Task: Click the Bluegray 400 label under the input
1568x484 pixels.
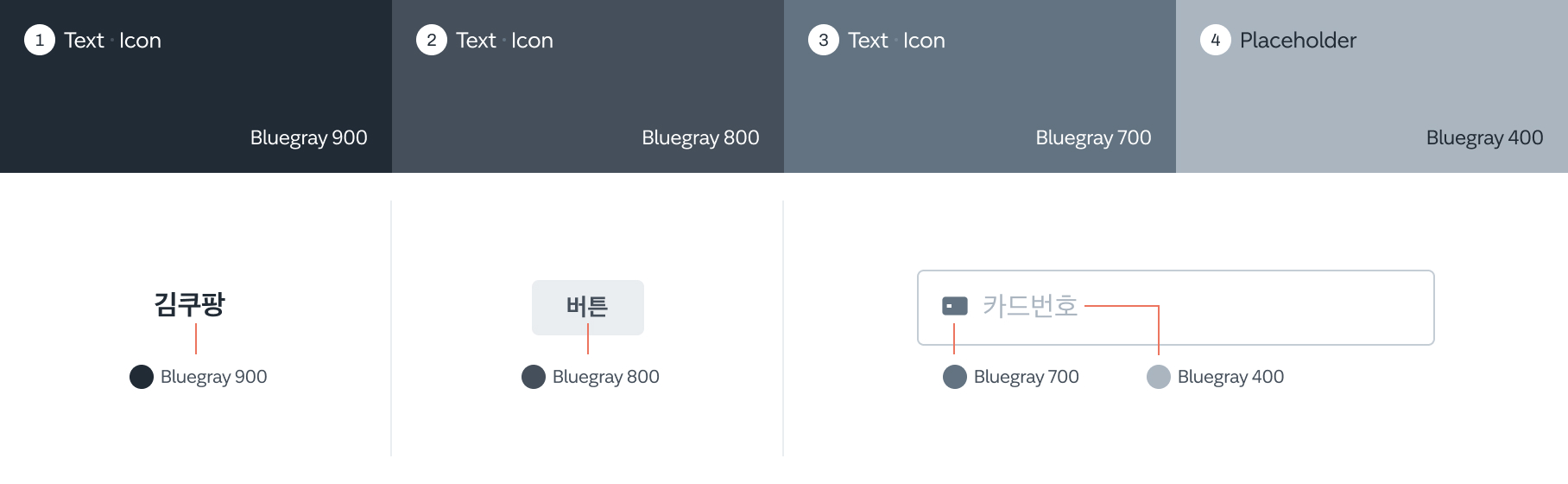Action: pyautogui.click(x=1230, y=377)
